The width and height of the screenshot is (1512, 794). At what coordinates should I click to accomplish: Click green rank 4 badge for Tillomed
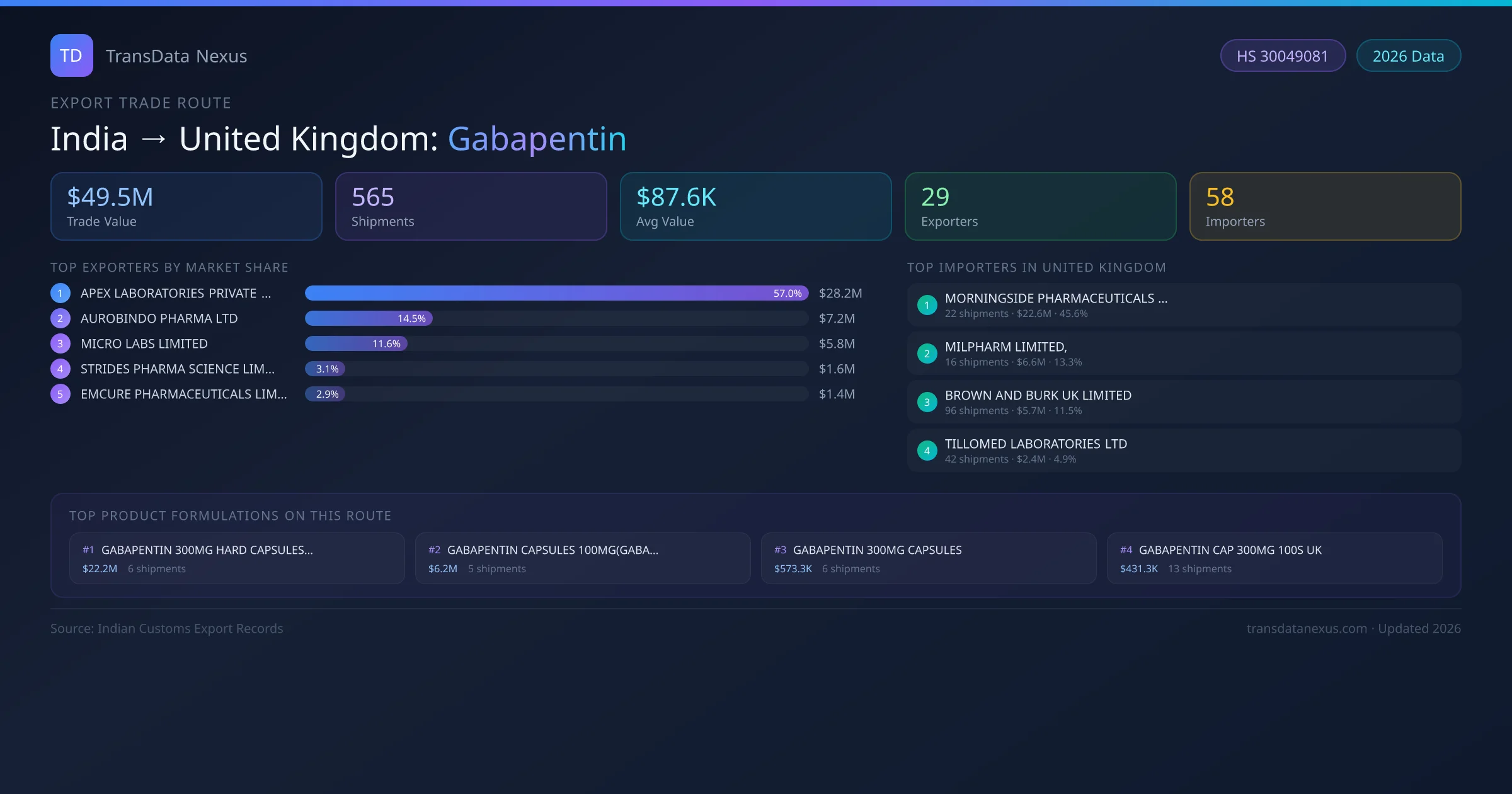click(927, 451)
